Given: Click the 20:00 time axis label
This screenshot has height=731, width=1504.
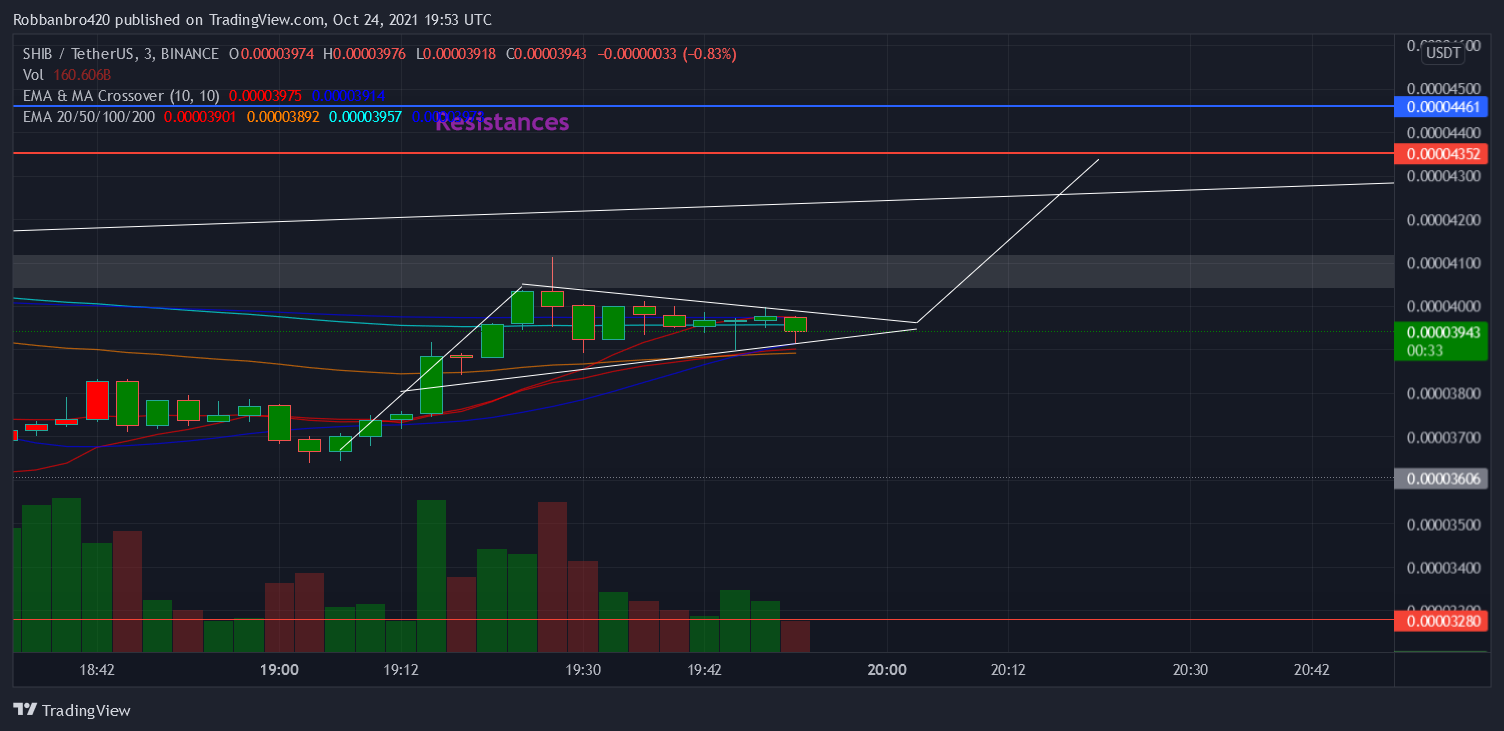Looking at the screenshot, I should pyautogui.click(x=887, y=670).
